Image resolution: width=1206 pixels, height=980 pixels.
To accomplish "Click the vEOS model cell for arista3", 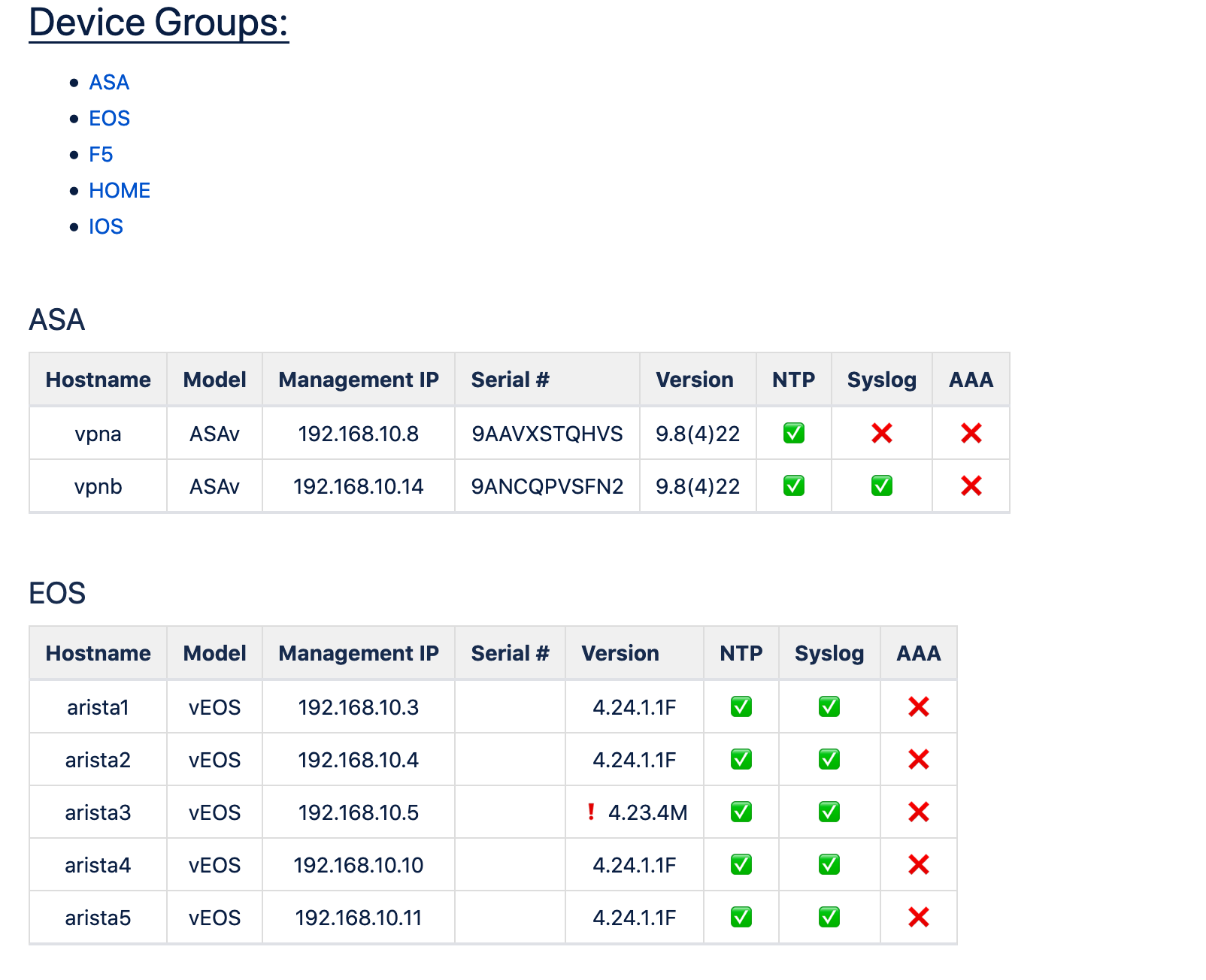I will coord(214,812).
